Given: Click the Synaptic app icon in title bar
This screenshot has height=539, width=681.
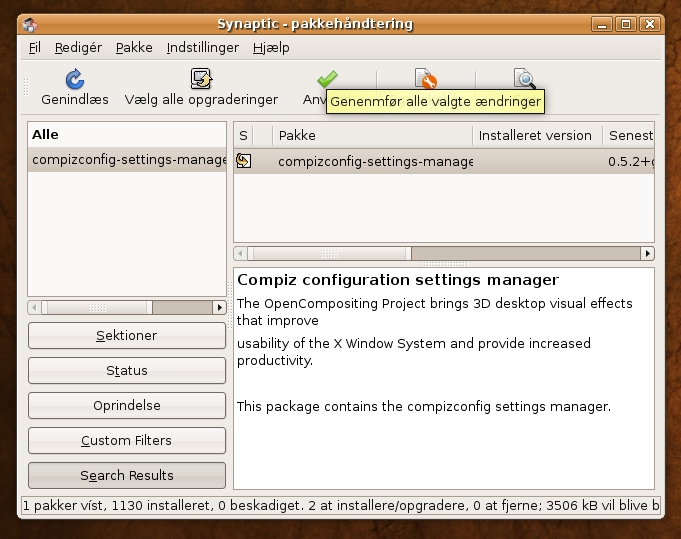Looking at the screenshot, I should [30, 24].
